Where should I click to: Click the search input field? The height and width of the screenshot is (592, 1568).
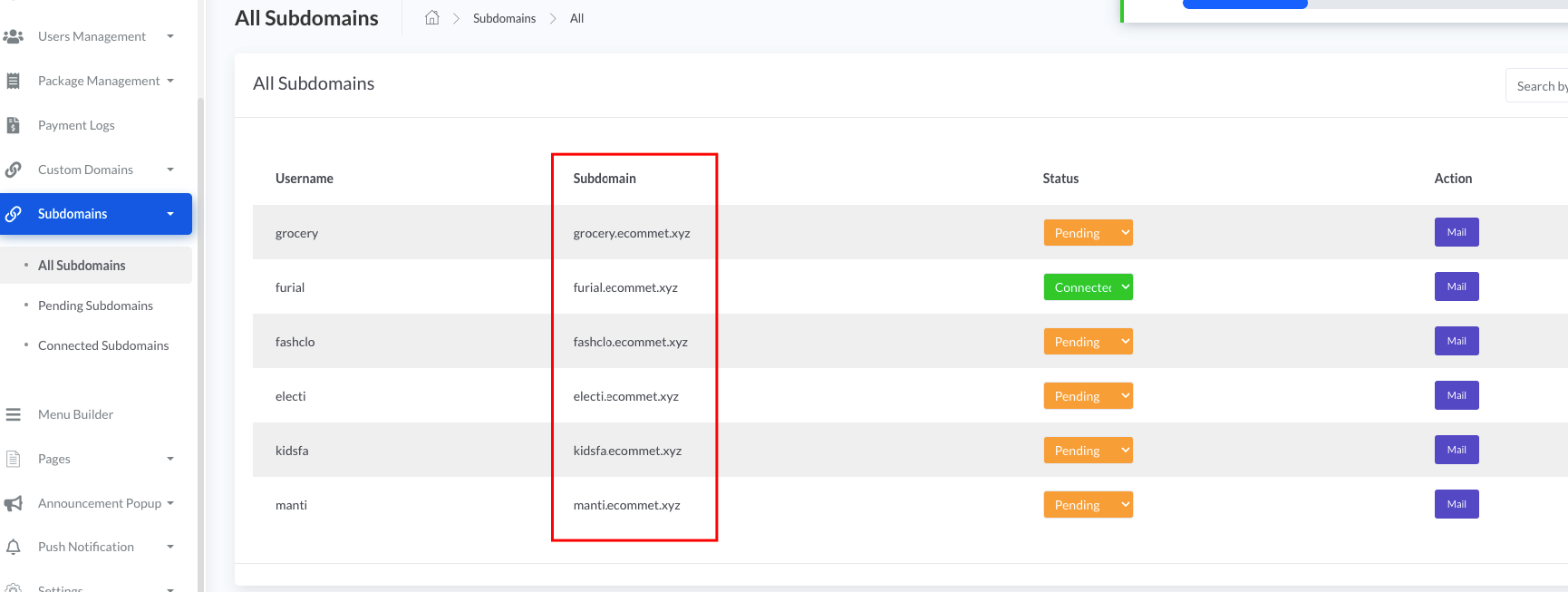click(1539, 86)
